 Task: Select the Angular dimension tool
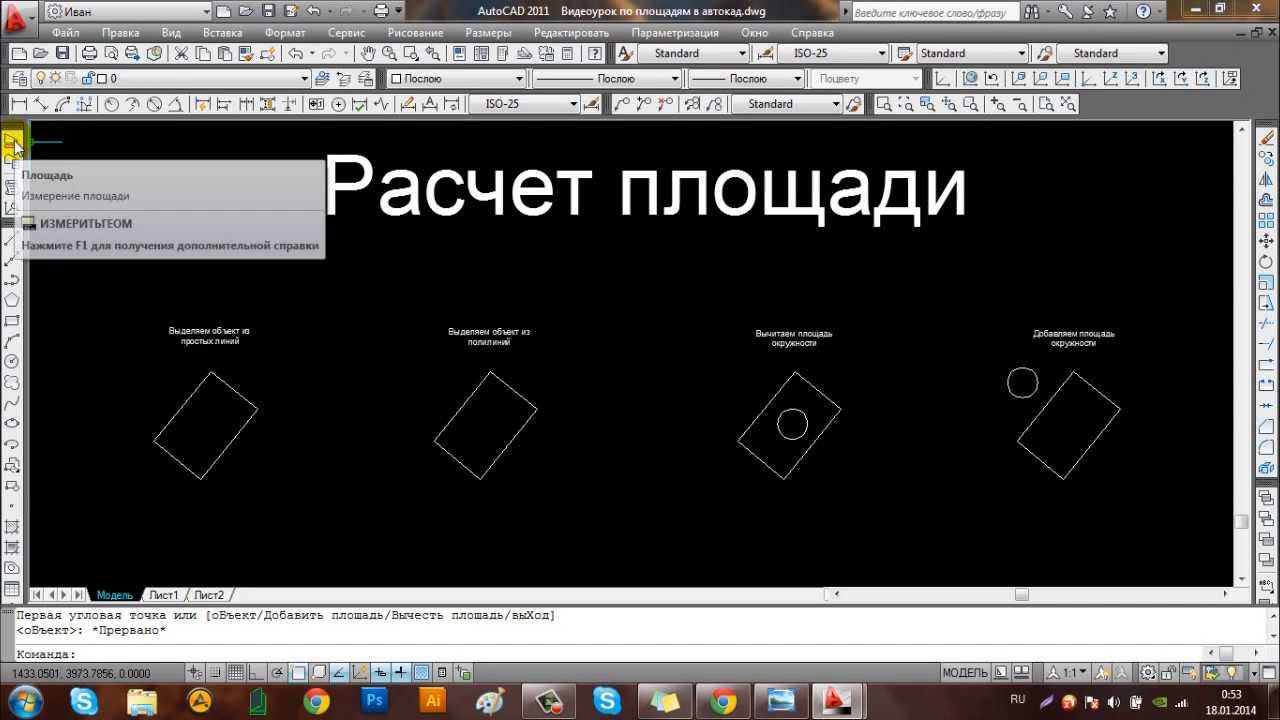coord(176,104)
